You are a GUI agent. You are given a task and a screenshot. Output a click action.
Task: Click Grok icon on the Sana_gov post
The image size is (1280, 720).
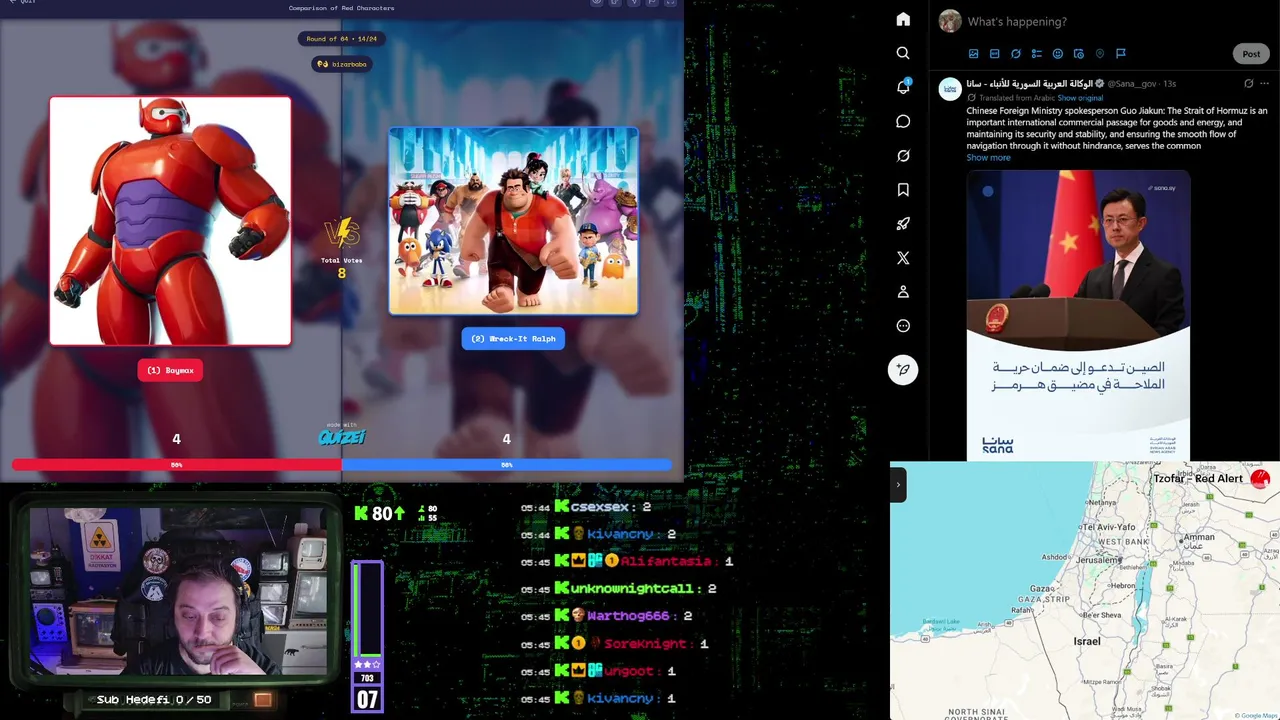(x=1248, y=84)
